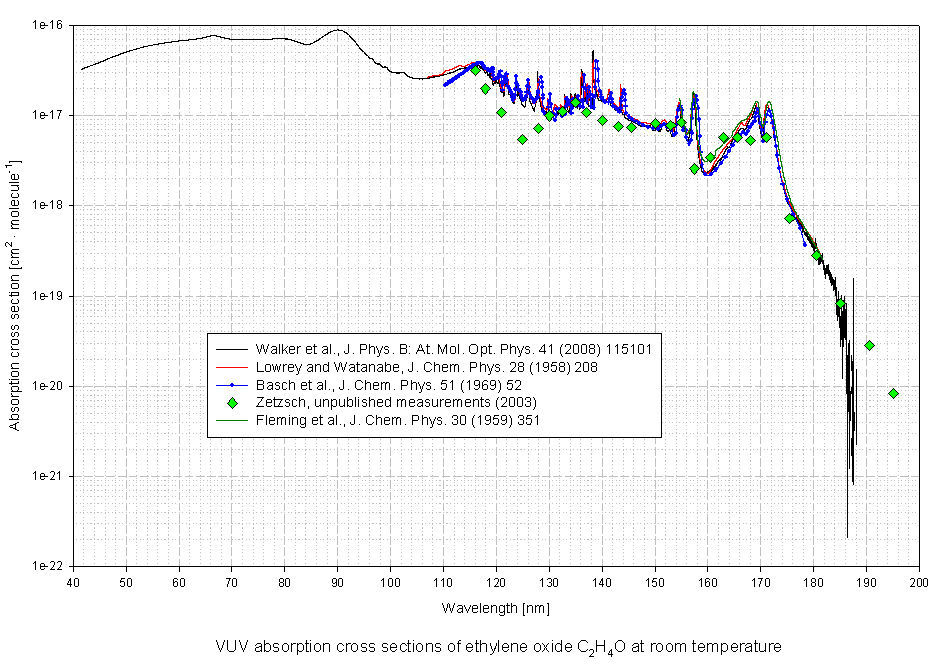Click the red line legend sample for Lowrey

[232, 366]
